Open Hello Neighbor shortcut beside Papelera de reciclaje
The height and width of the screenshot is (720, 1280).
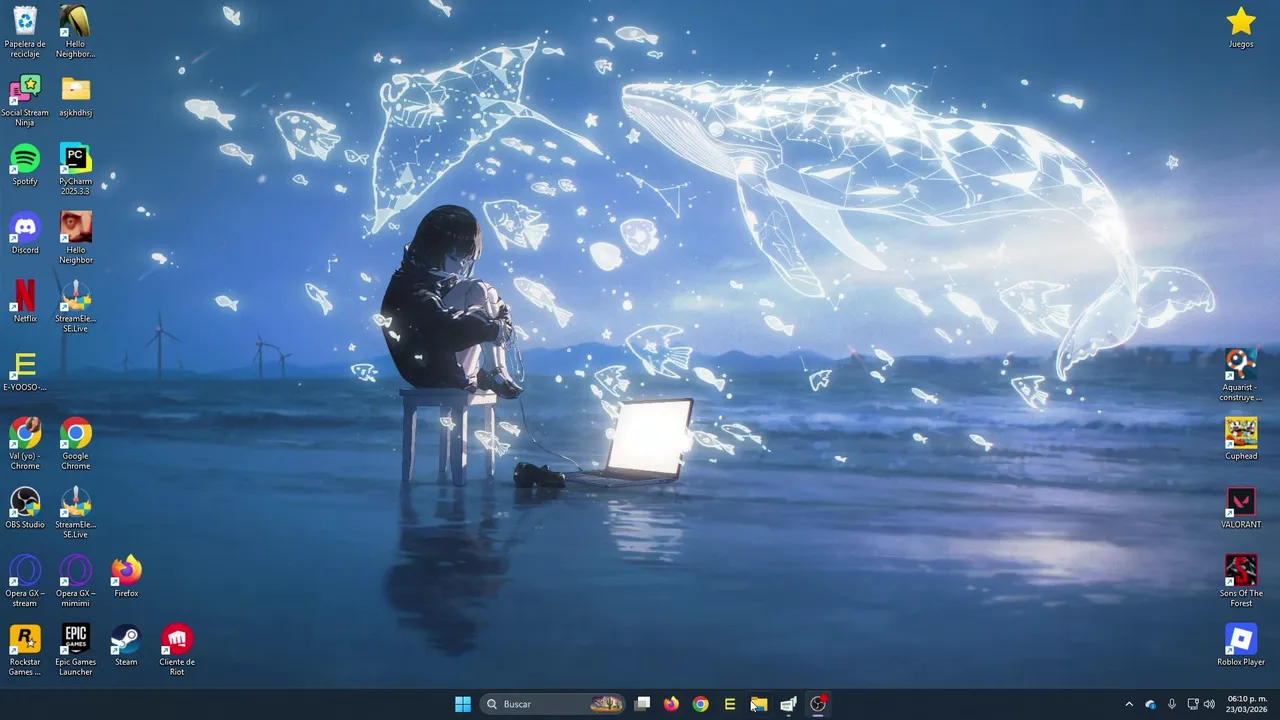click(x=75, y=31)
